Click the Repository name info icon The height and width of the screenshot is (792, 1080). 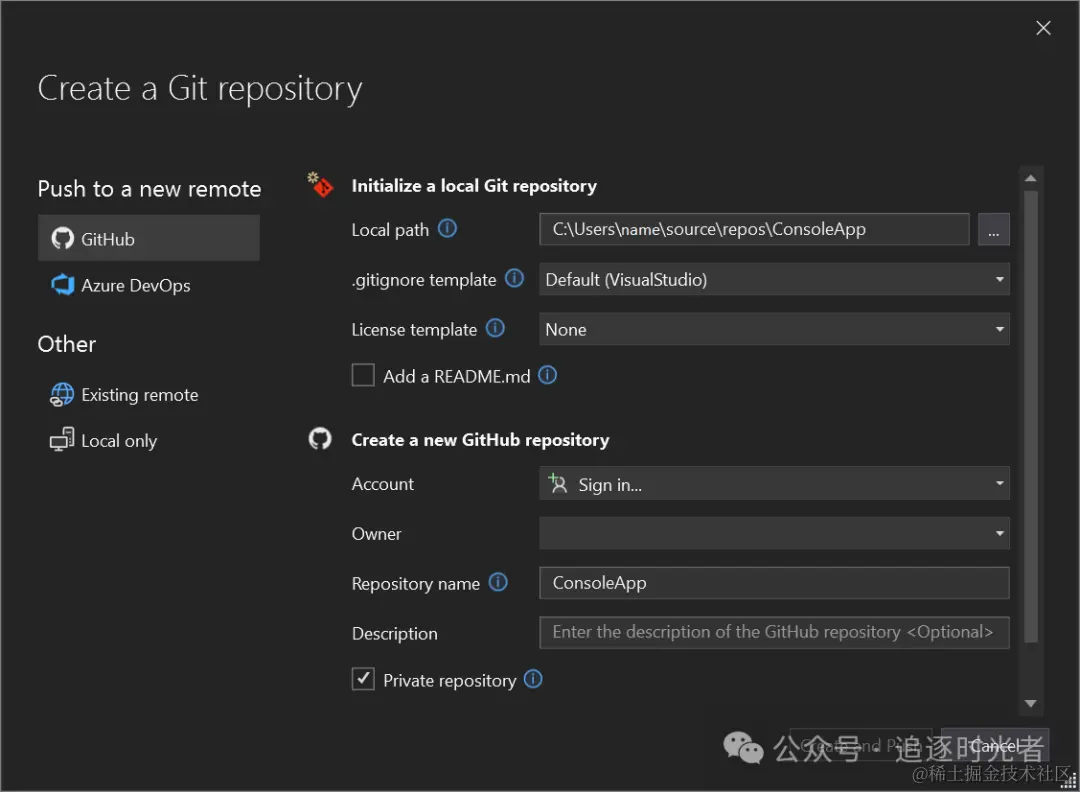pyautogui.click(x=498, y=583)
